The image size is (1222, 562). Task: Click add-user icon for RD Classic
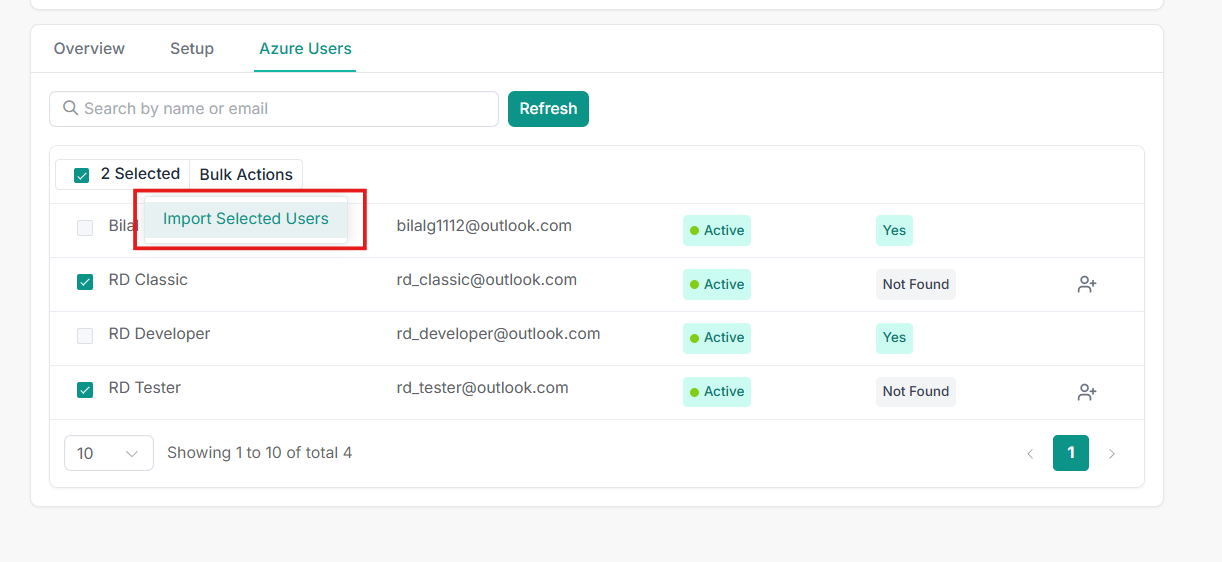click(x=1087, y=285)
